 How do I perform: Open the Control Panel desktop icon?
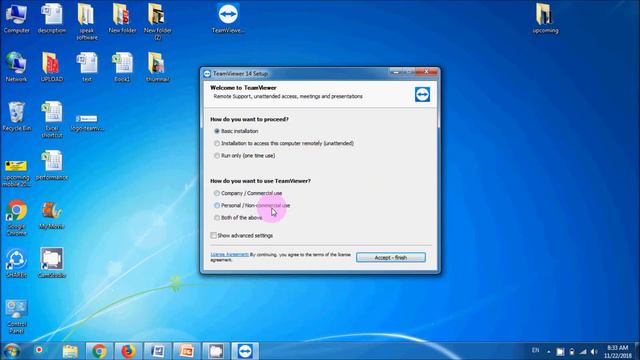[16, 317]
